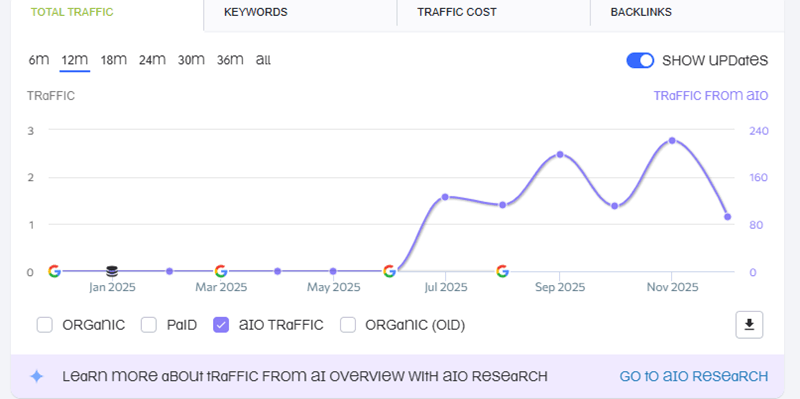Select the 36m time range
The width and height of the screenshot is (800, 399).
click(x=230, y=60)
